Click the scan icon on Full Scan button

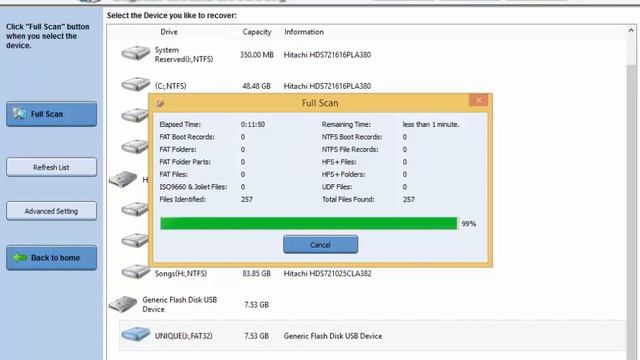[x=19, y=113]
